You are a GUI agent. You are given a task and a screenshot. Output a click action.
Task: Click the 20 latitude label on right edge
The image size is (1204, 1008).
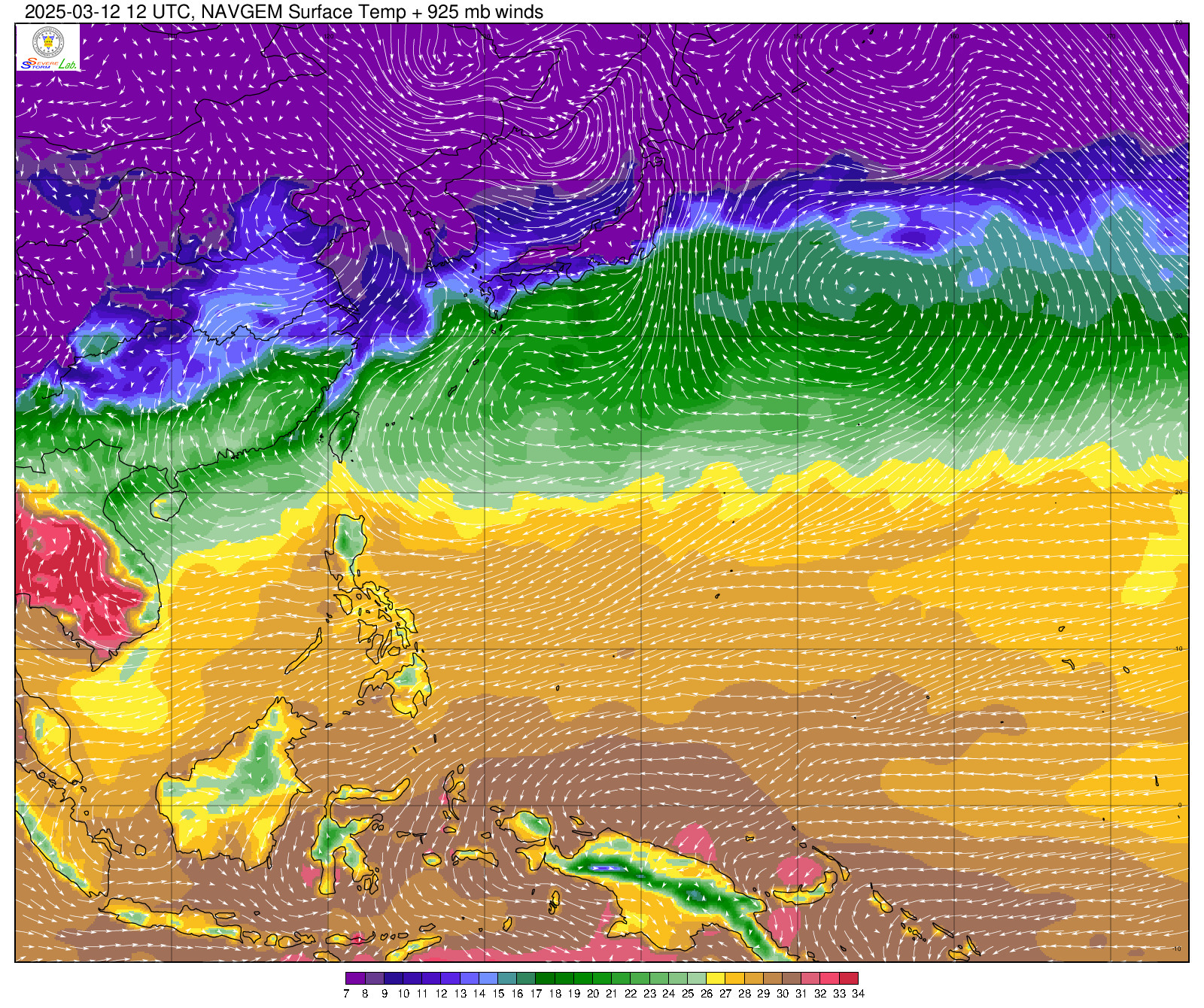coord(1179,492)
